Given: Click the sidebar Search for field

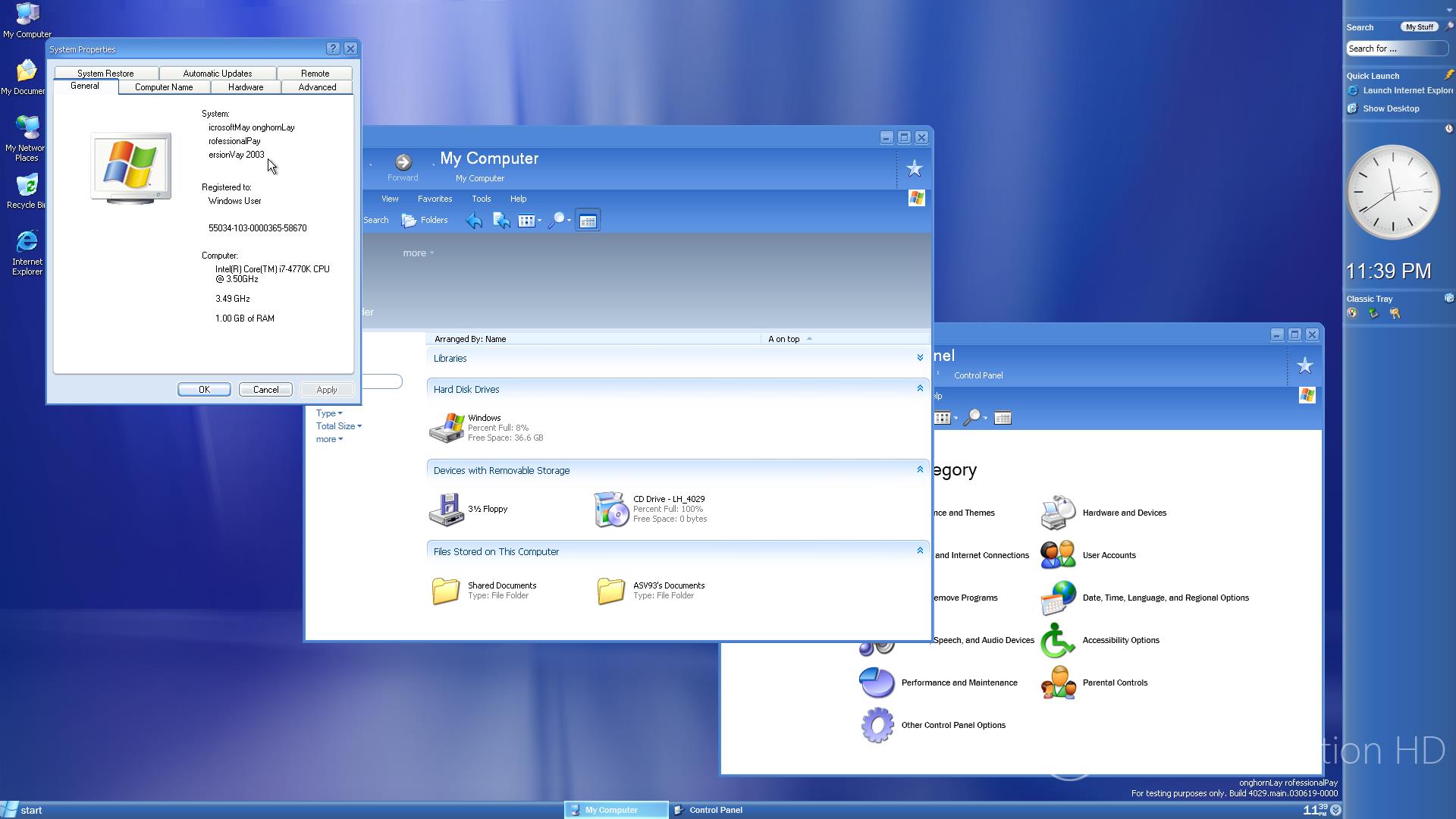Looking at the screenshot, I should [x=1395, y=49].
